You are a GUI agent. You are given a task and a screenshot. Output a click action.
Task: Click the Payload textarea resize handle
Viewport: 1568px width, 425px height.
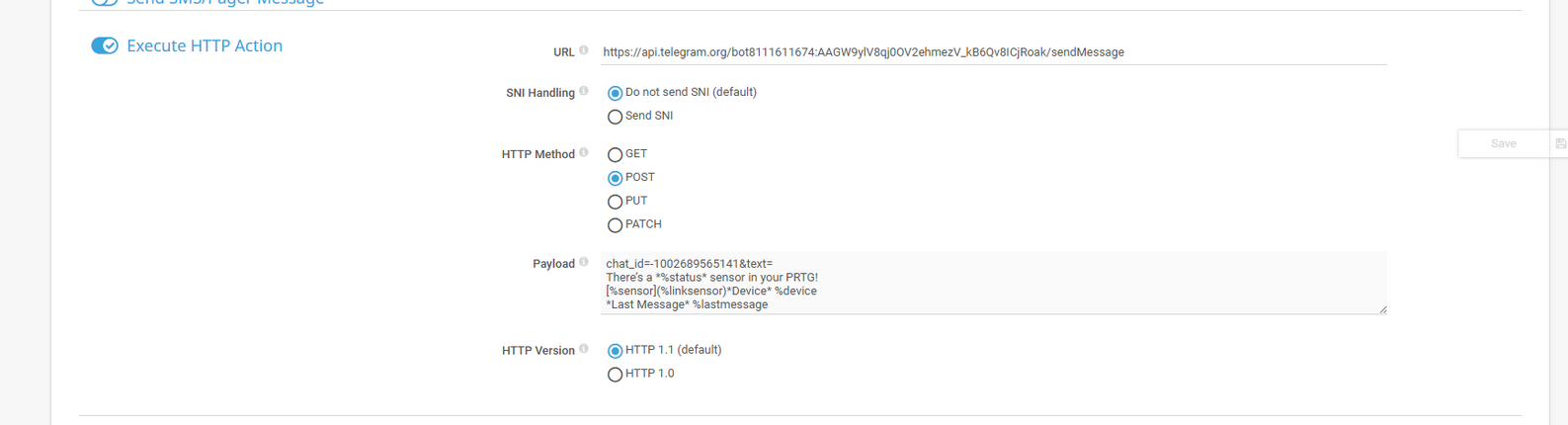tap(1381, 309)
